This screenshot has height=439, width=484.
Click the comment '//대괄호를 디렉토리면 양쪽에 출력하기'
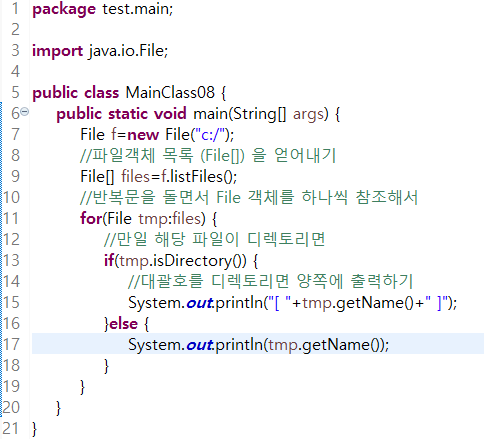click(x=271, y=281)
